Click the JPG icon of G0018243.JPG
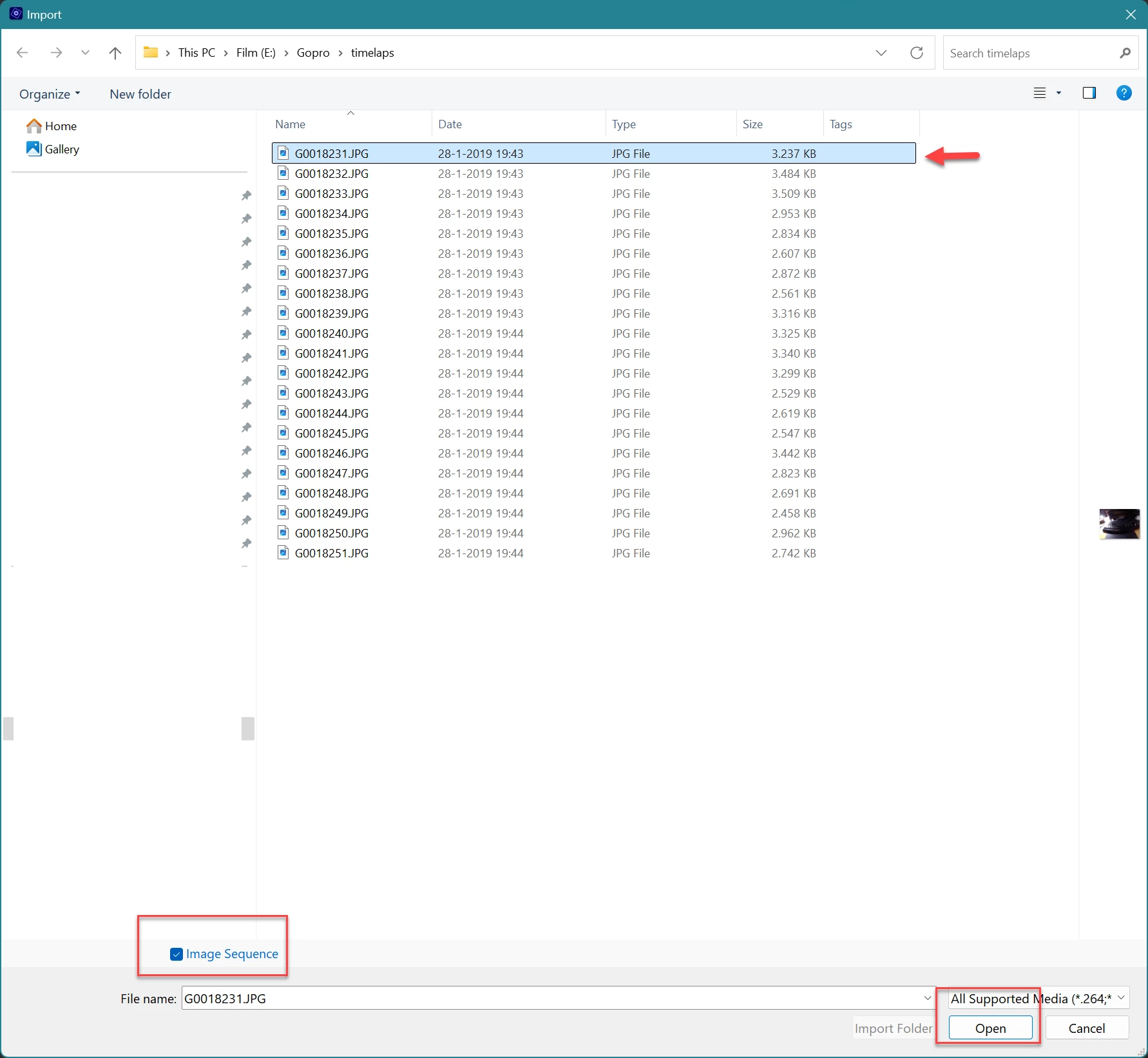 [x=283, y=392]
